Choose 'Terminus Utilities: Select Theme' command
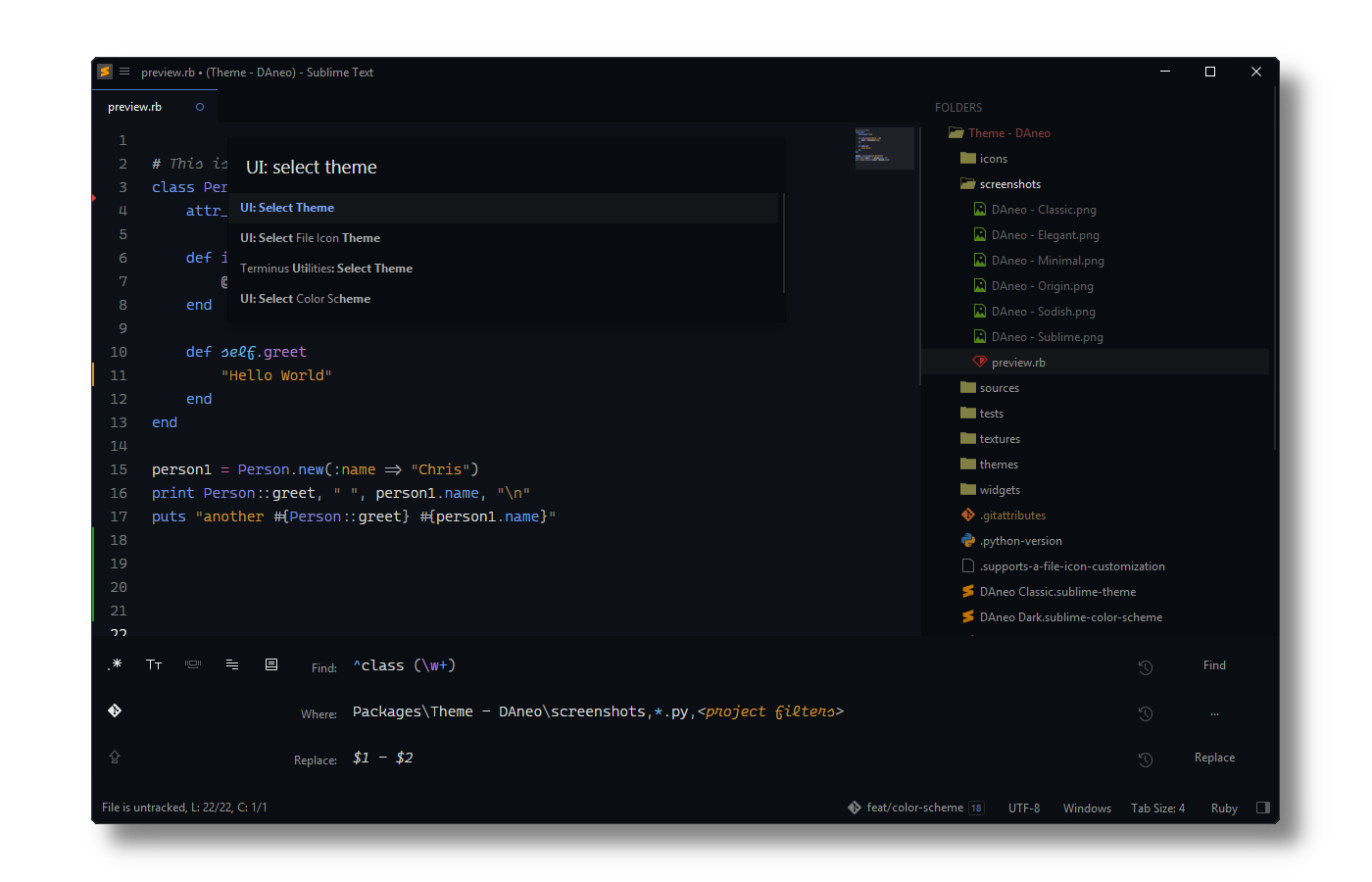Screen dimensions: 1372x882 coord(504,269)
